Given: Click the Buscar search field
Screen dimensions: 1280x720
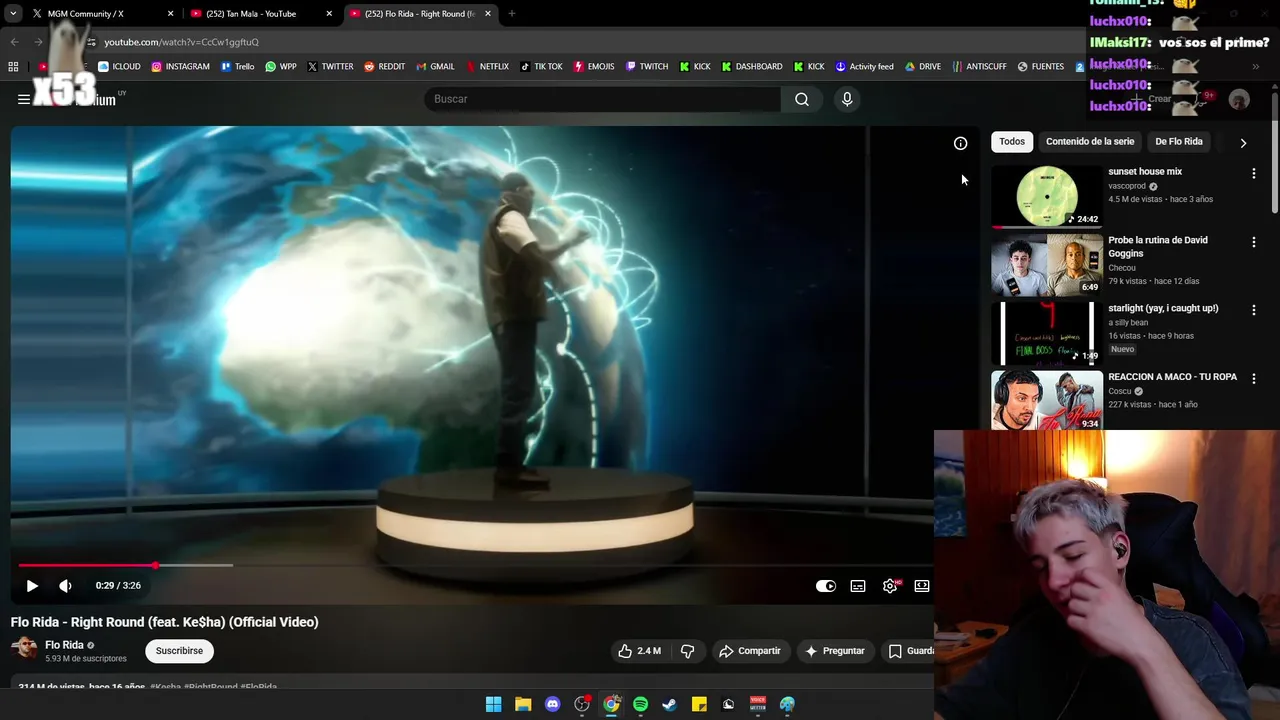Looking at the screenshot, I should (x=603, y=99).
